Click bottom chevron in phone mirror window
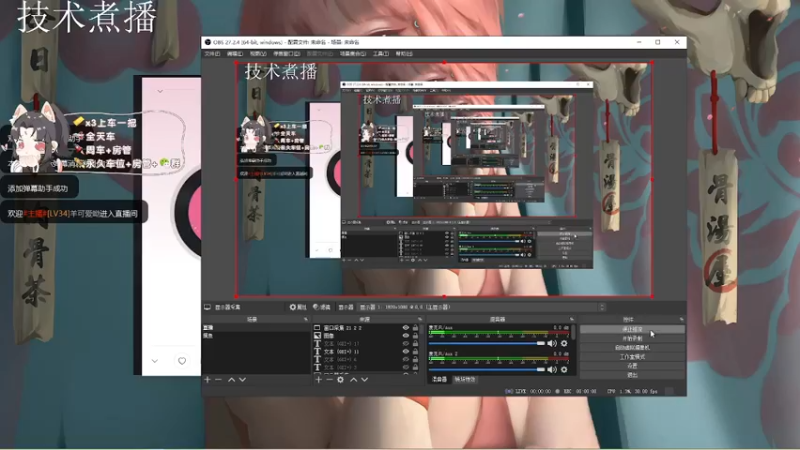 pyautogui.click(x=155, y=361)
